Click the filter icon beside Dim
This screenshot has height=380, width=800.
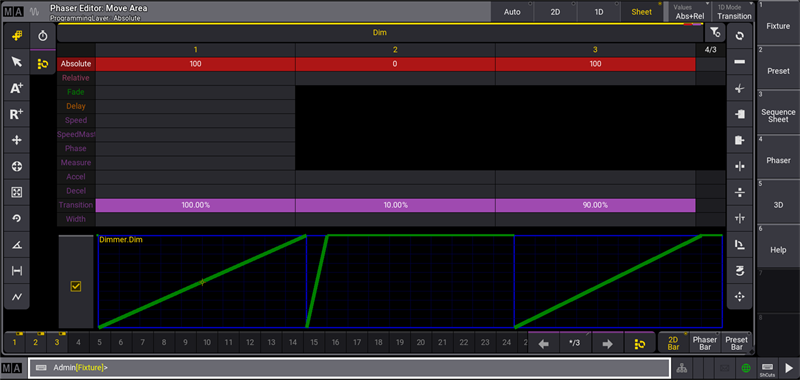pos(715,33)
